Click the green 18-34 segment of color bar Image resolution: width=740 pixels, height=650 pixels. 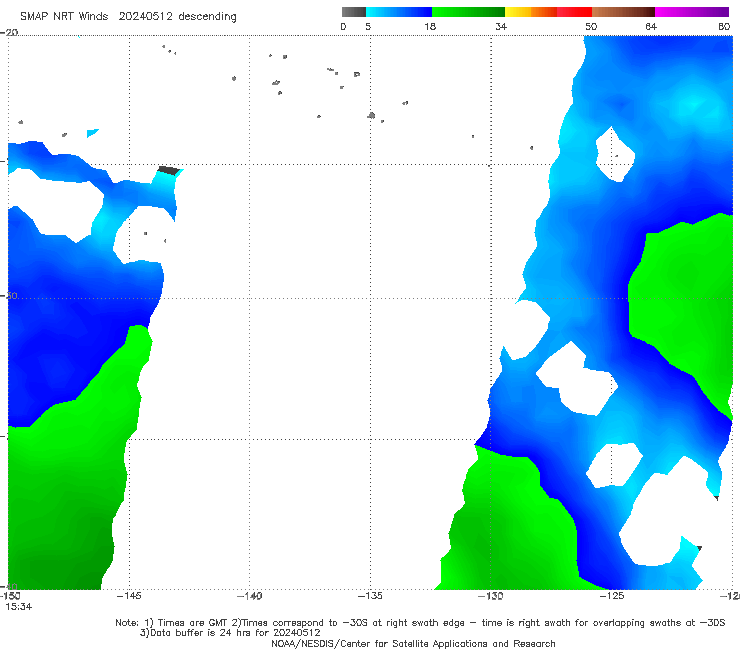(x=468, y=12)
